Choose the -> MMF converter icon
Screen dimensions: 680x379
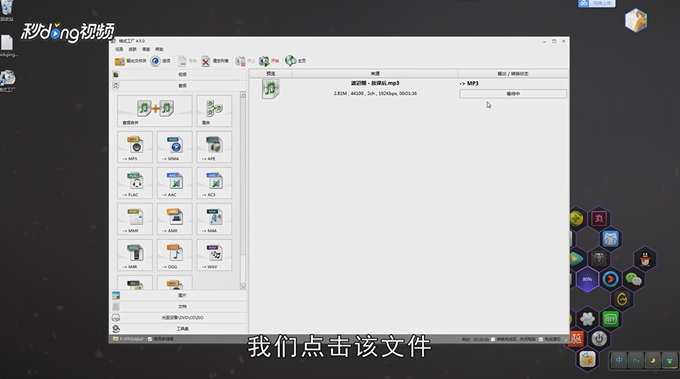coord(135,219)
